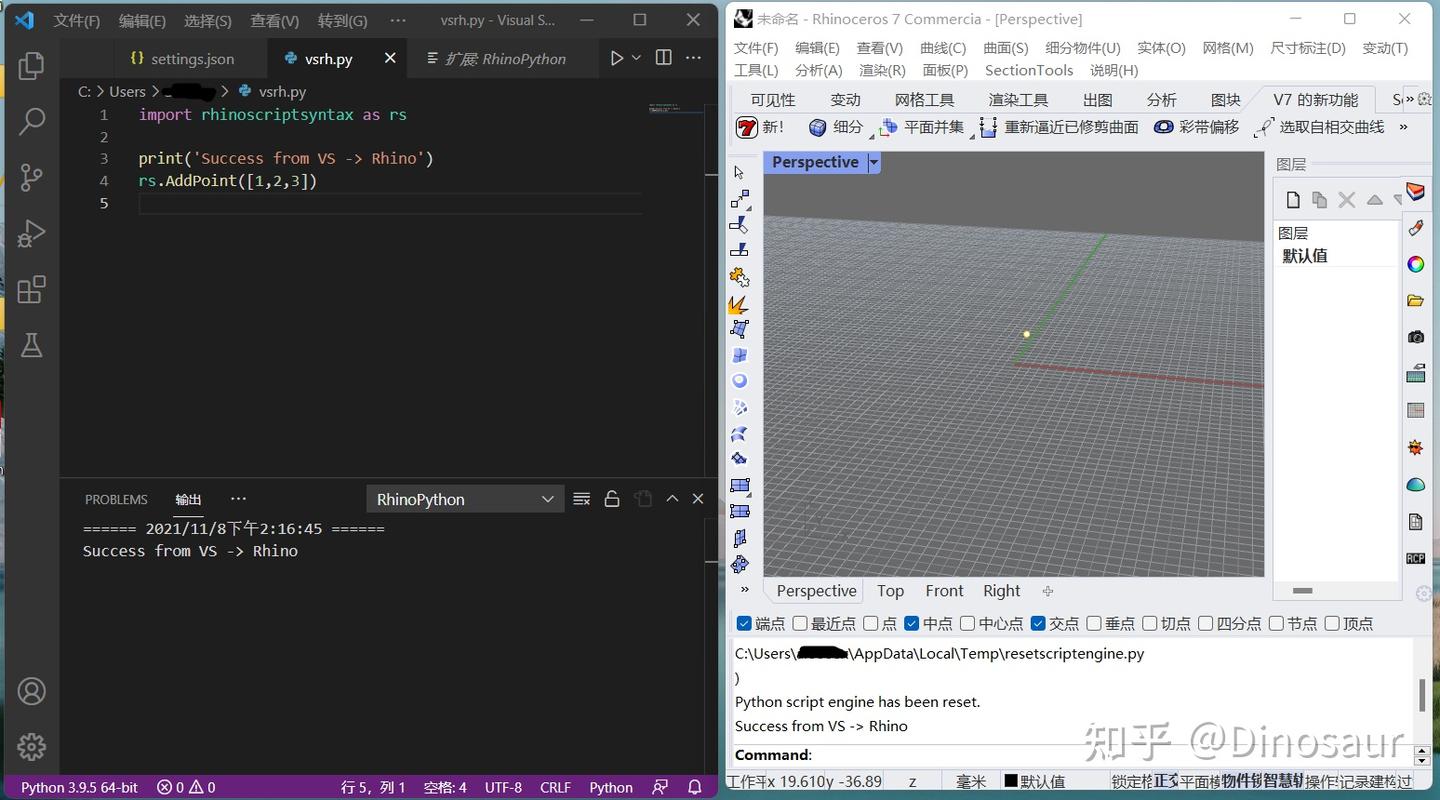The height and width of the screenshot is (800, 1440).
Task: Open the color wheel icon on right sidebar
Action: (x=1416, y=264)
